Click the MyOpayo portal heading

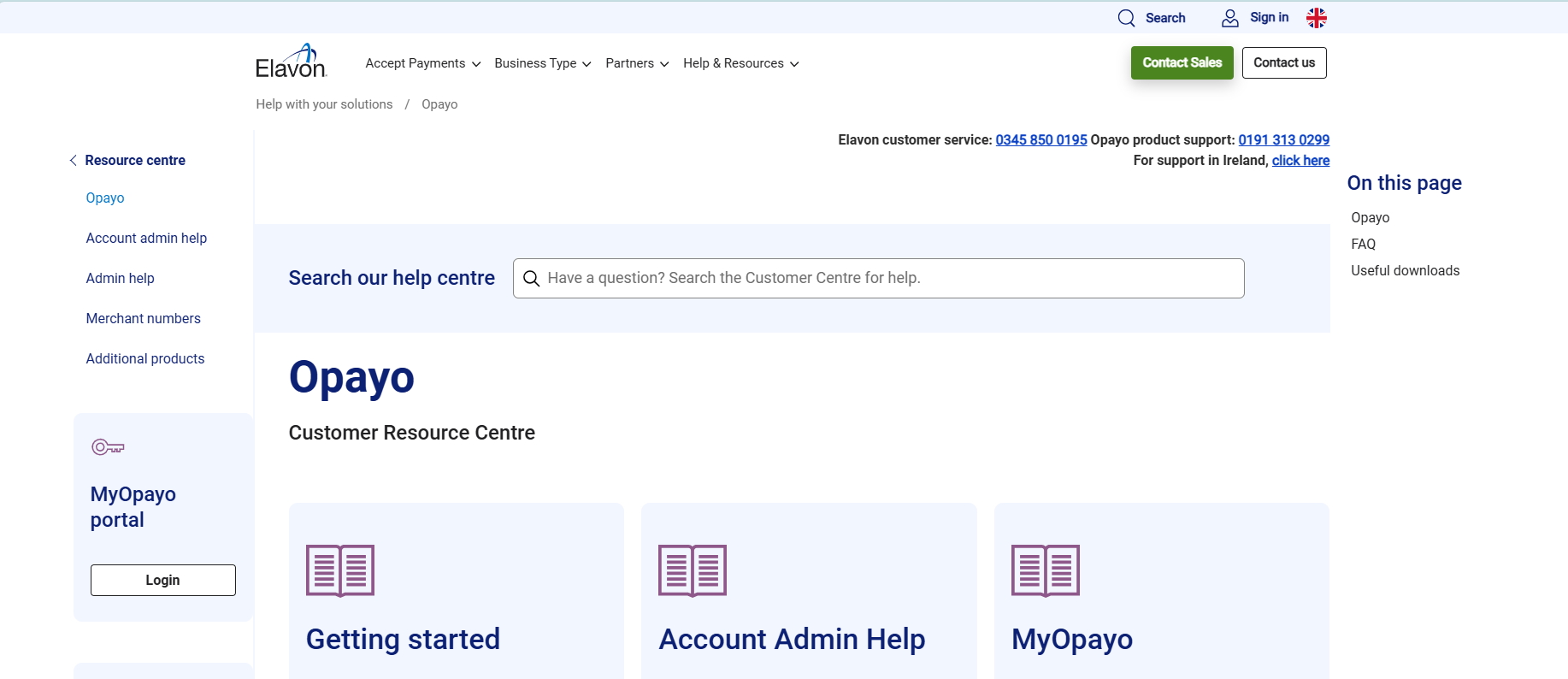click(x=133, y=507)
